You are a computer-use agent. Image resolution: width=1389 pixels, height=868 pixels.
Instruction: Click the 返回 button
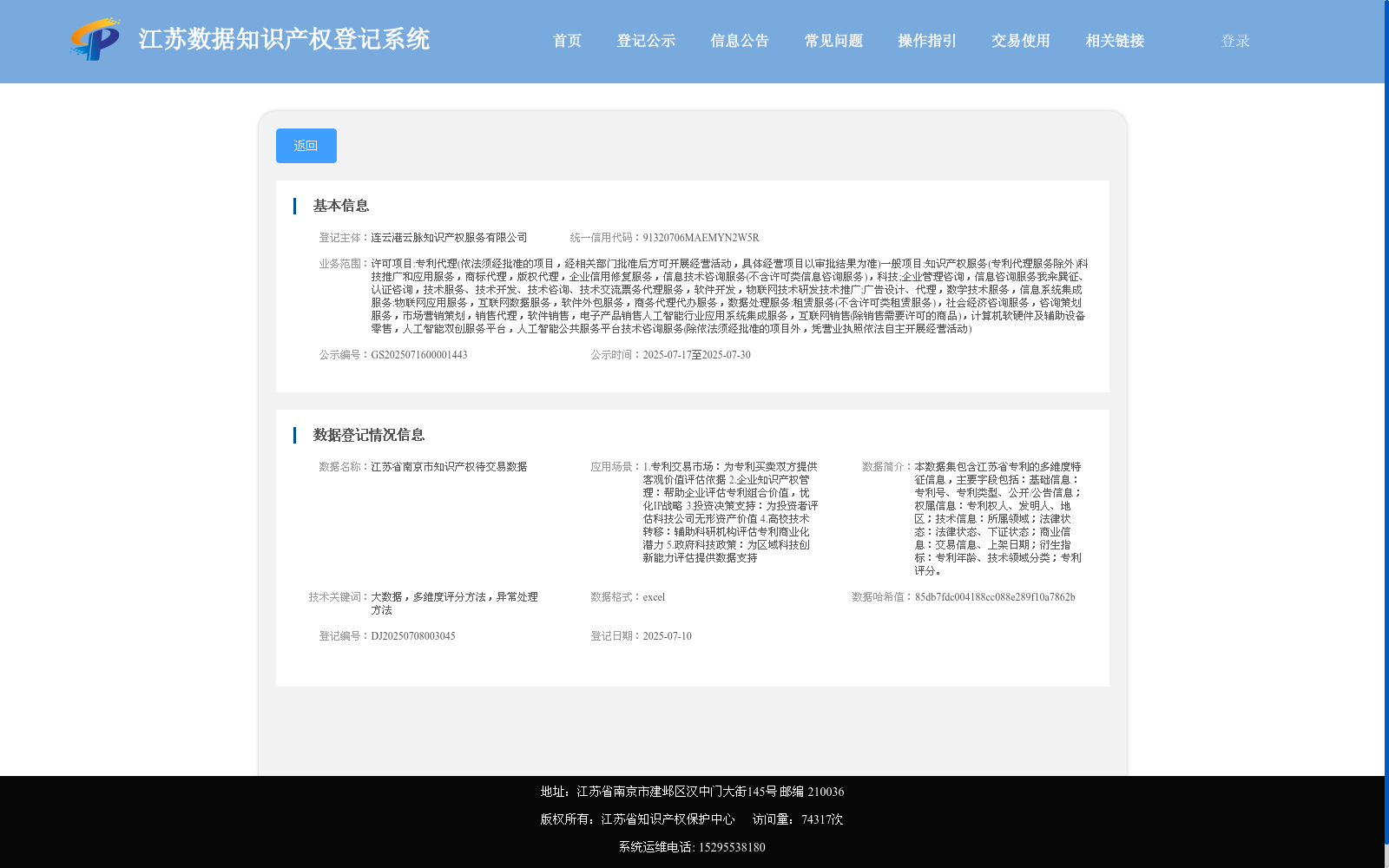point(306,146)
